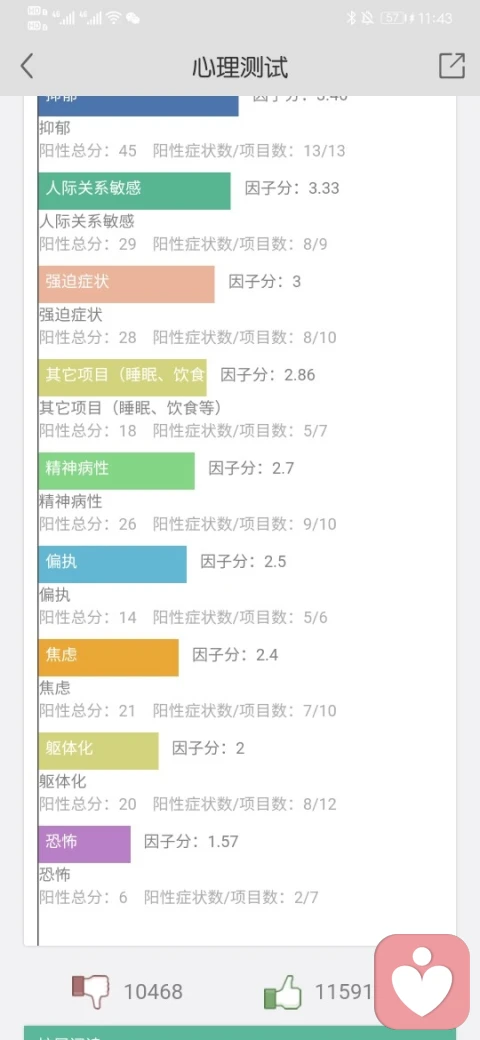Select the 强迫症状 salmon bar
This screenshot has width=480, height=1040.
click(x=127, y=285)
